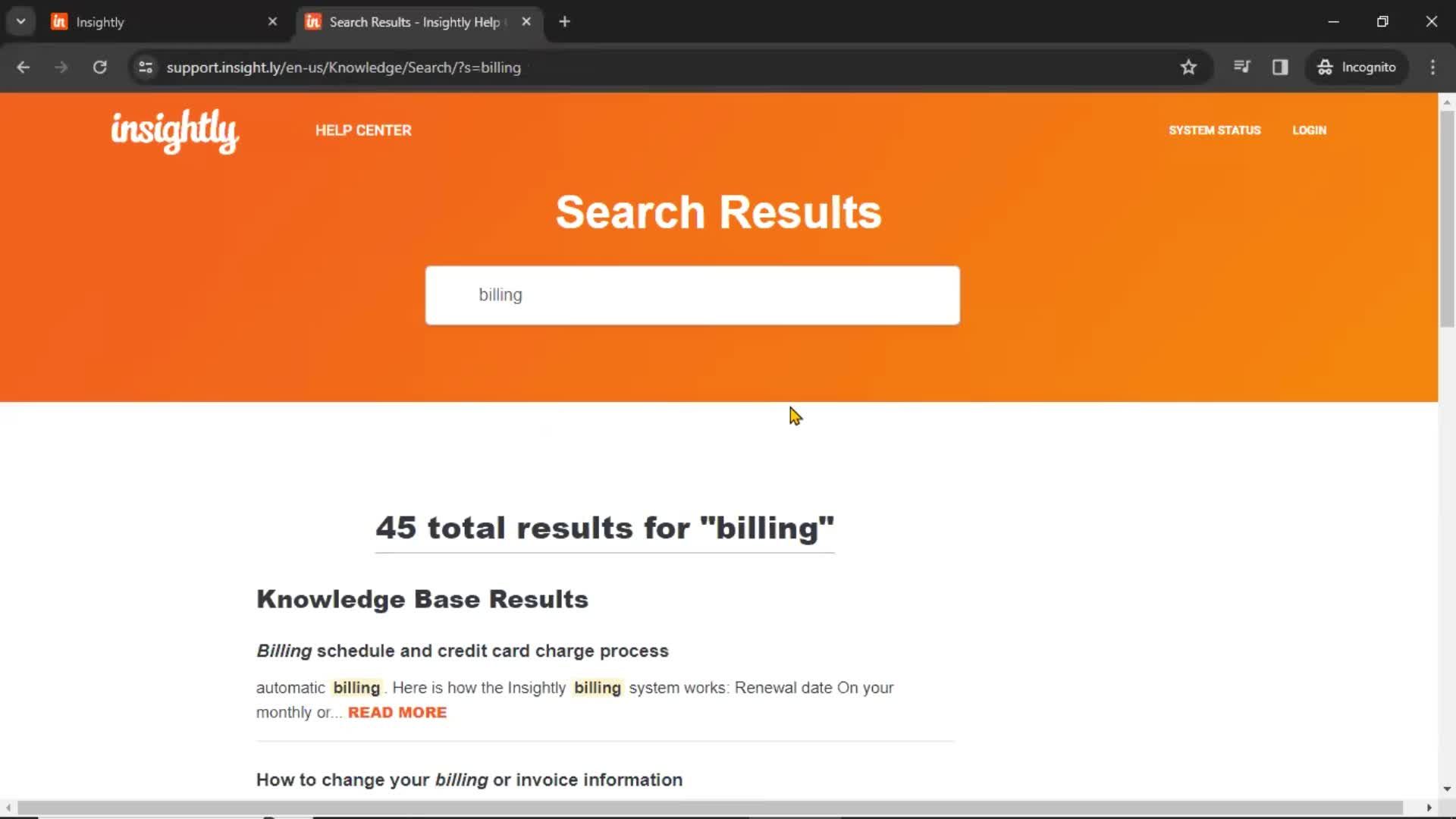Close the Insightly tab
The width and height of the screenshot is (1456, 819).
[x=272, y=22]
